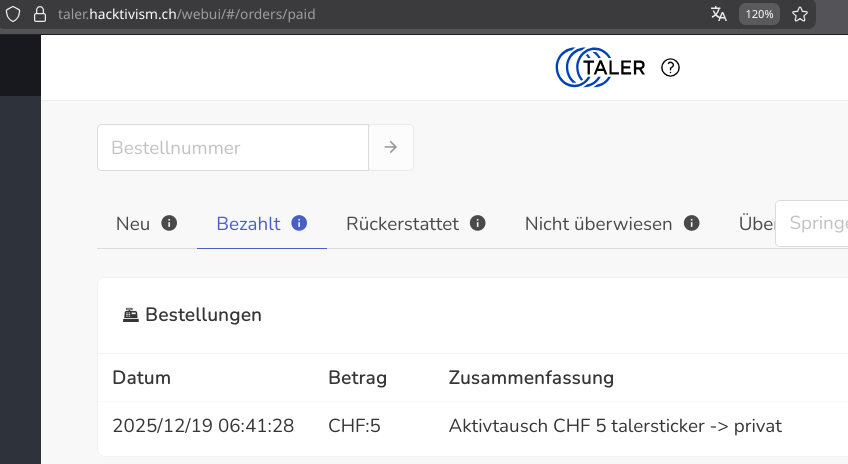This screenshot has height=464, width=848.
Task: Bookmark this page with the star icon
Action: tap(800, 14)
